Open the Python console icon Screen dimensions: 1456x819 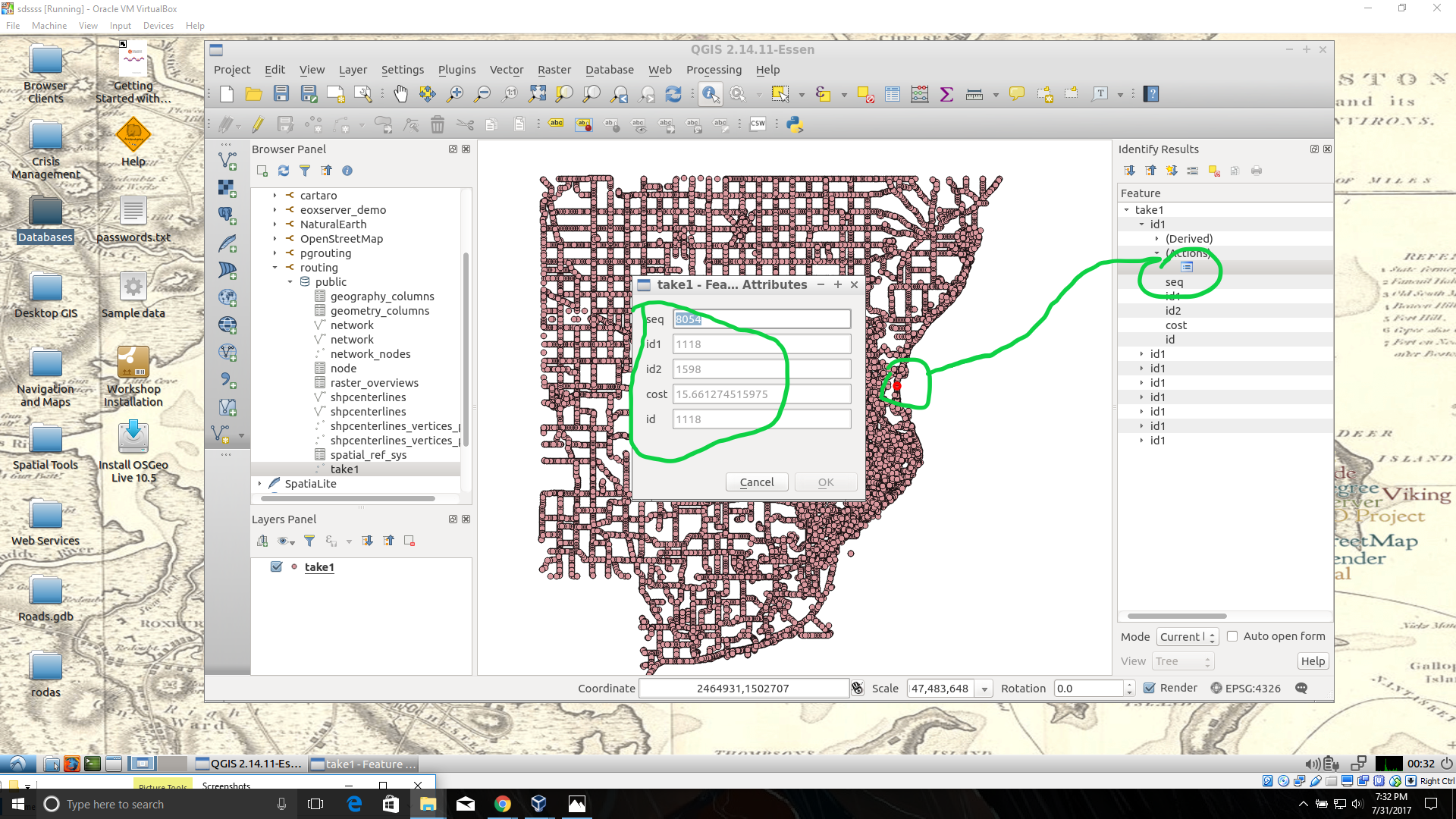[795, 124]
